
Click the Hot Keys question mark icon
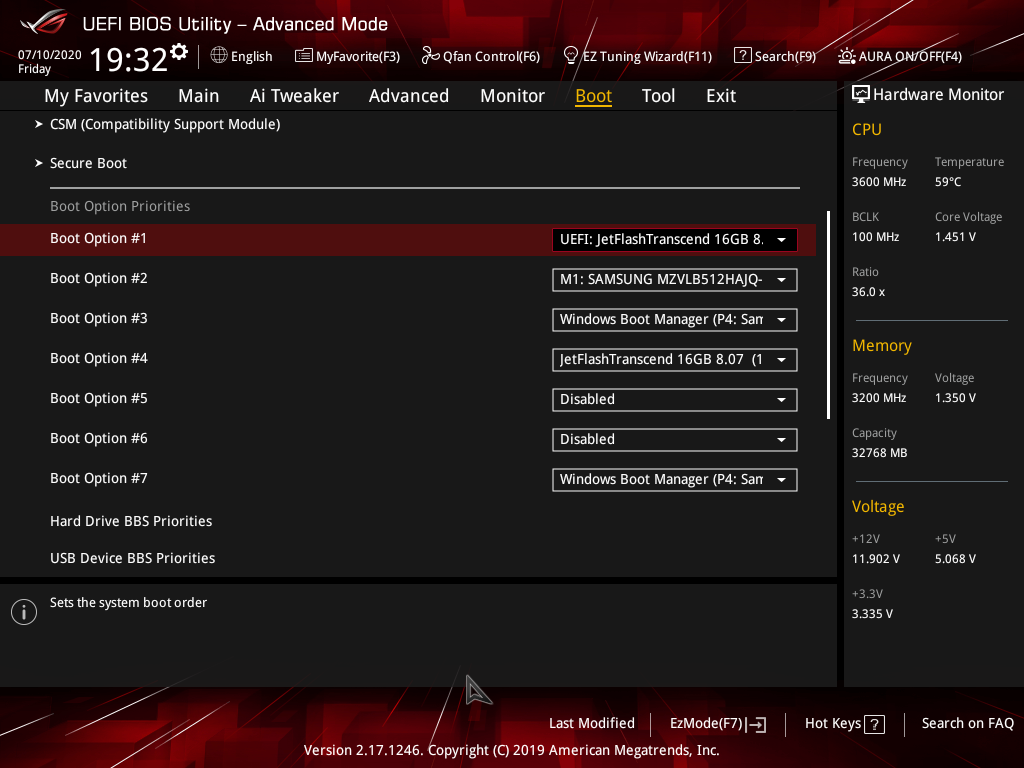tap(874, 724)
